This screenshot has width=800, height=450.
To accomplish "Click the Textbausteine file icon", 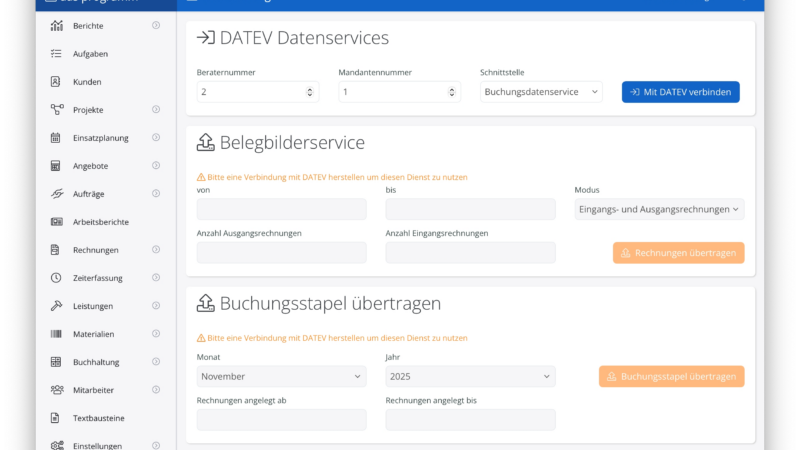I will pyautogui.click(x=55, y=418).
